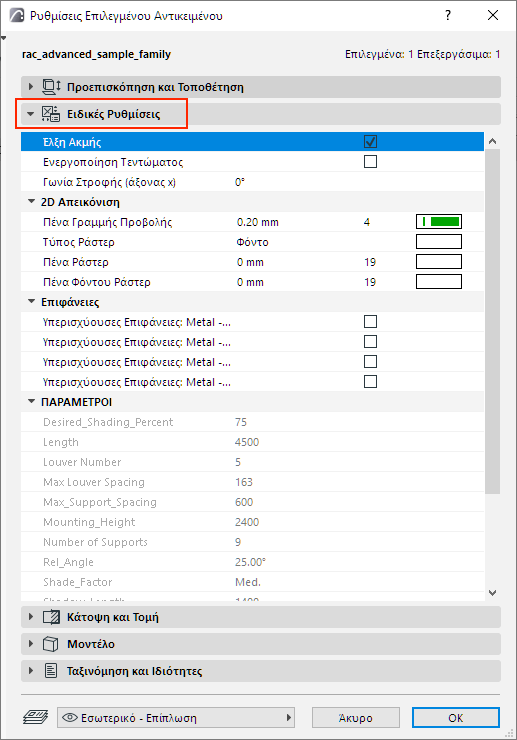Screen dimensions: 517x740
Task: Collapse the 2D Απεικόνιση group
Action: point(32,202)
